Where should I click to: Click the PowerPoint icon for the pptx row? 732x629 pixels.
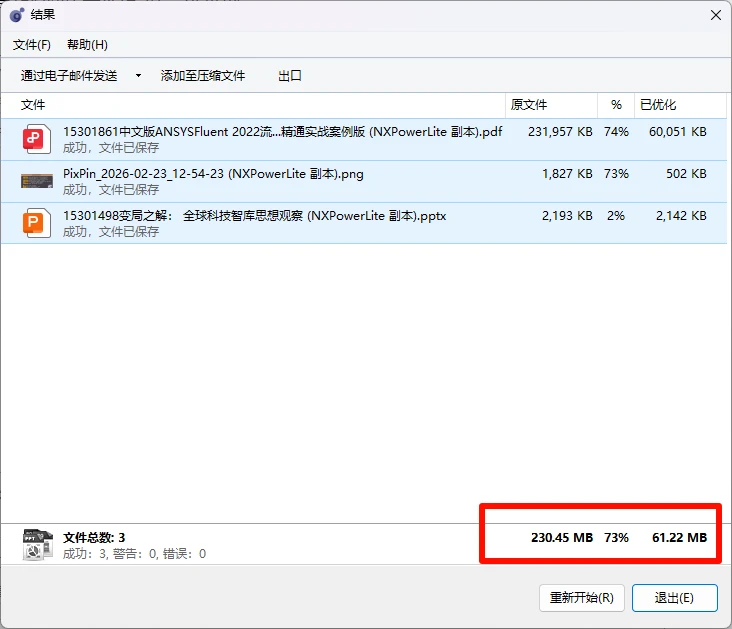pyautogui.click(x=36, y=223)
